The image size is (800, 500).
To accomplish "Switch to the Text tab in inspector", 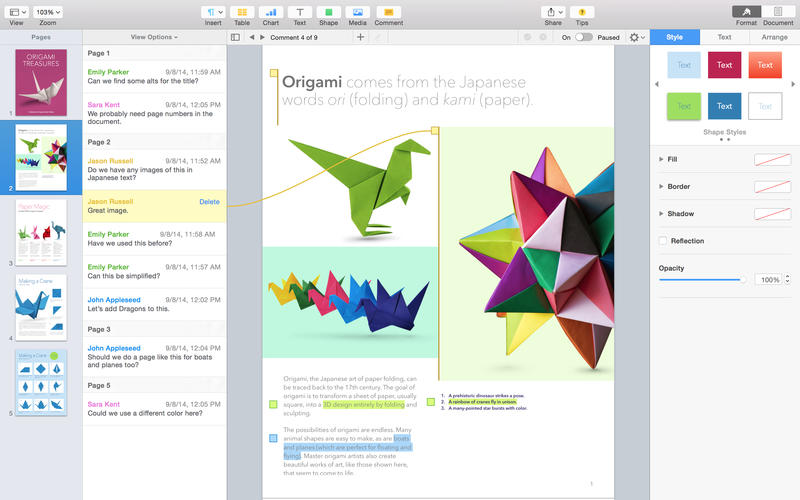I will [x=724, y=37].
